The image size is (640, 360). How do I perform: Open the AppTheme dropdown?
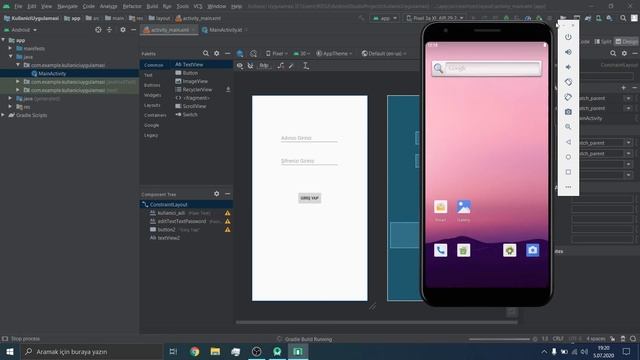point(334,53)
